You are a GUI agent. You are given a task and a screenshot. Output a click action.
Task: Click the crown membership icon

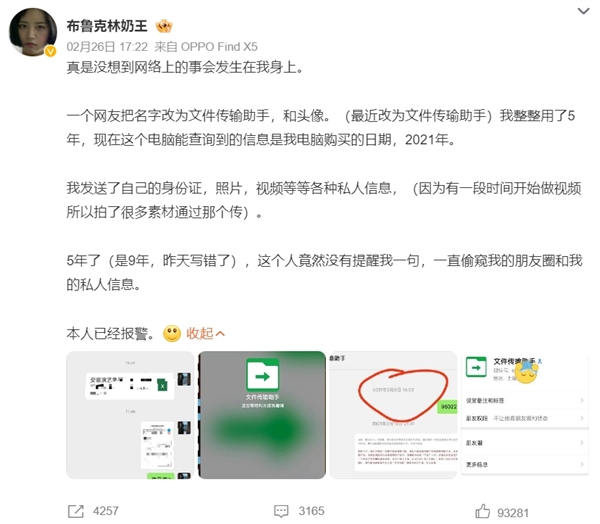click(x=164, y=26)
